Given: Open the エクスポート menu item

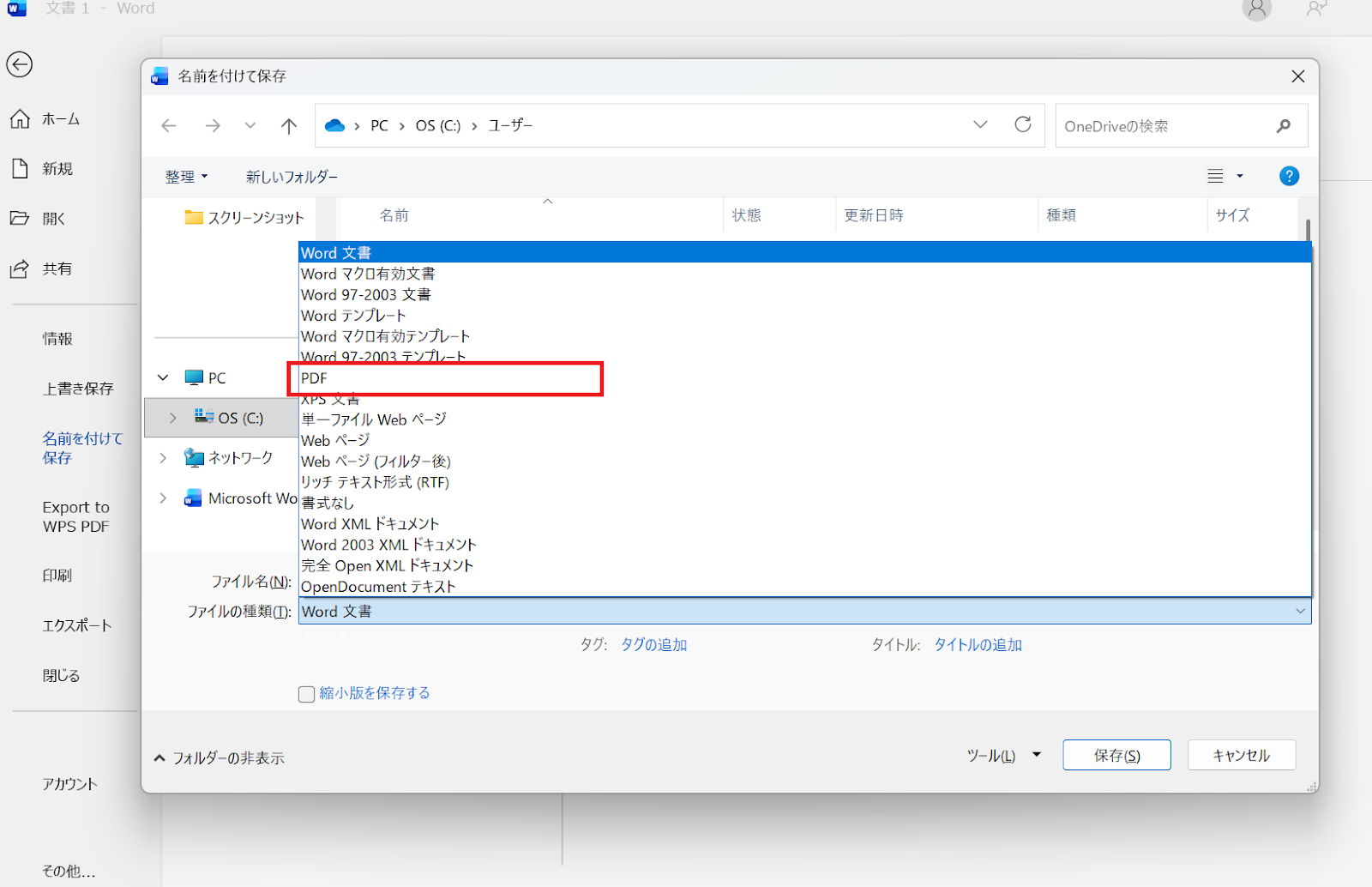Looking at the screenshot, I should [77, 625].
